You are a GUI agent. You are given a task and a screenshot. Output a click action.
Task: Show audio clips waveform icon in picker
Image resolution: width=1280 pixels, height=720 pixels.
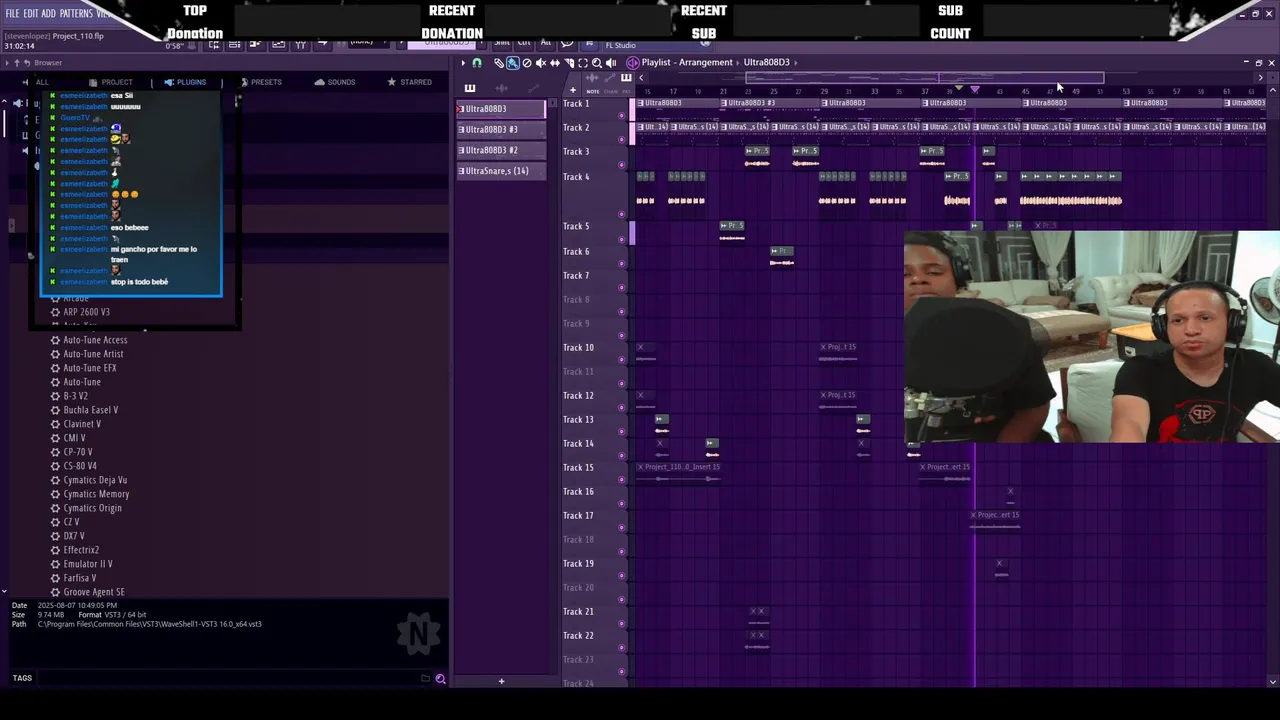501,88
